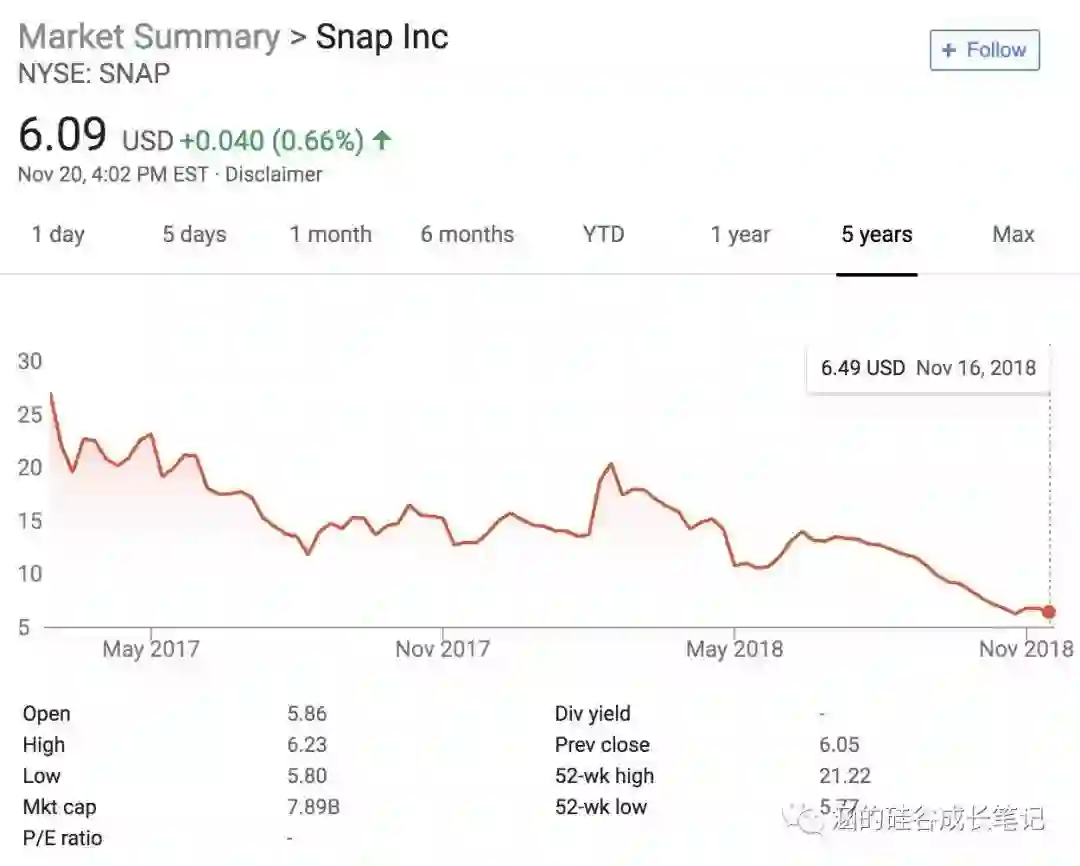This screenshot has height=866, width=1080.
Task: Click the Nov 2017 axis label
Action: tap(442, 649)
